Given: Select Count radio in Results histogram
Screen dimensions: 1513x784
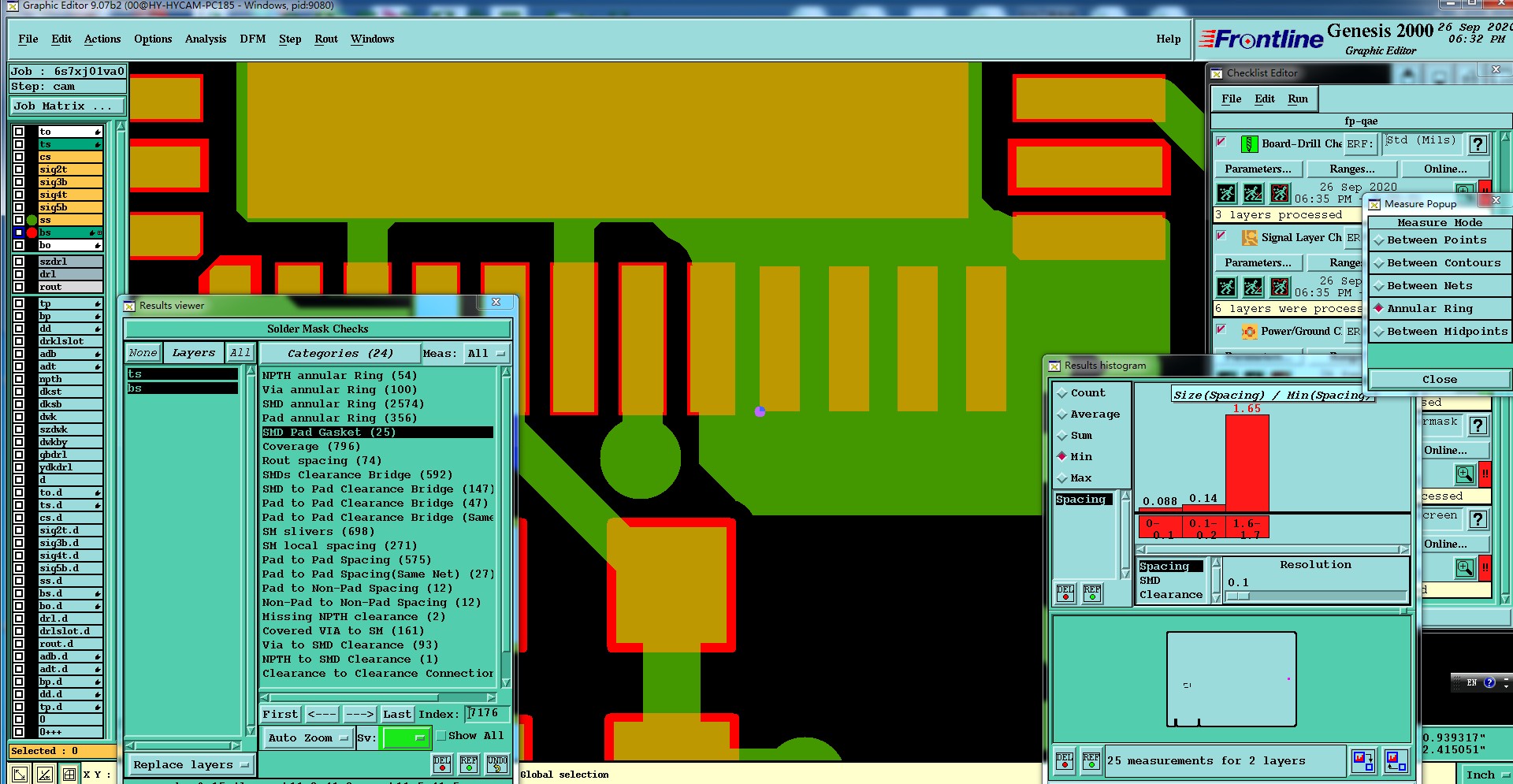Looking at the screenshot, I should click(x=1080, y=392).
